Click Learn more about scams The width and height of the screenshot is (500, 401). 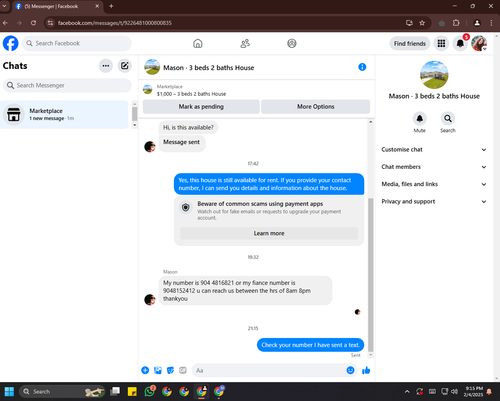(x=269, y=233)
